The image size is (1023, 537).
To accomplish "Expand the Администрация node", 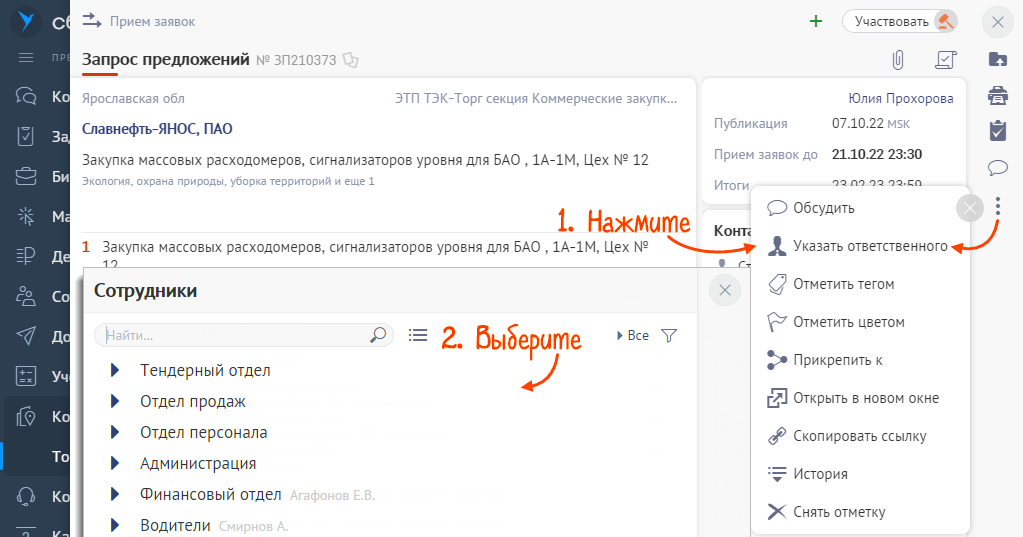I will [x=115, y=463].
